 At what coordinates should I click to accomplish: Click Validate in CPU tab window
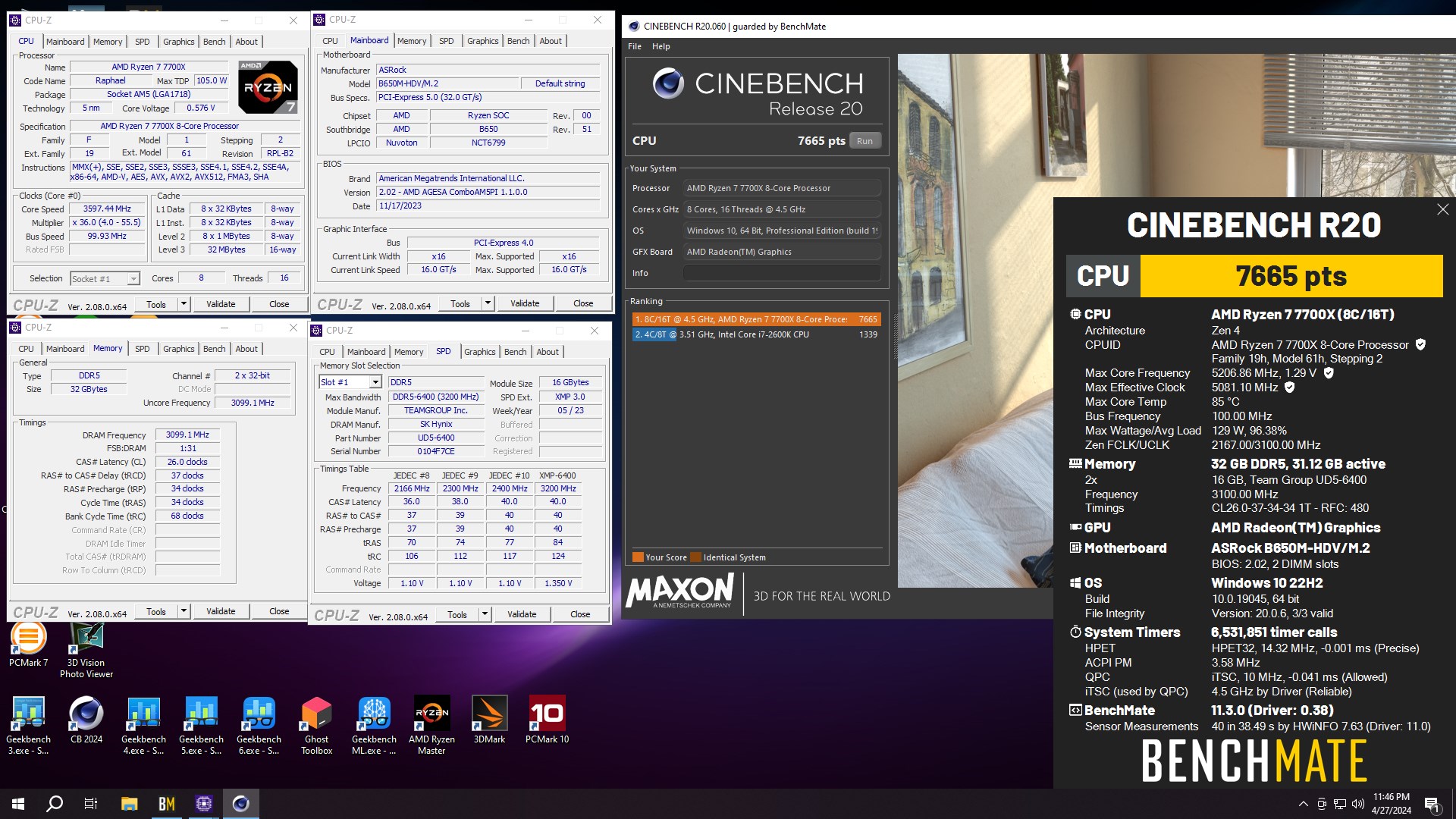(x=221, y=304)
